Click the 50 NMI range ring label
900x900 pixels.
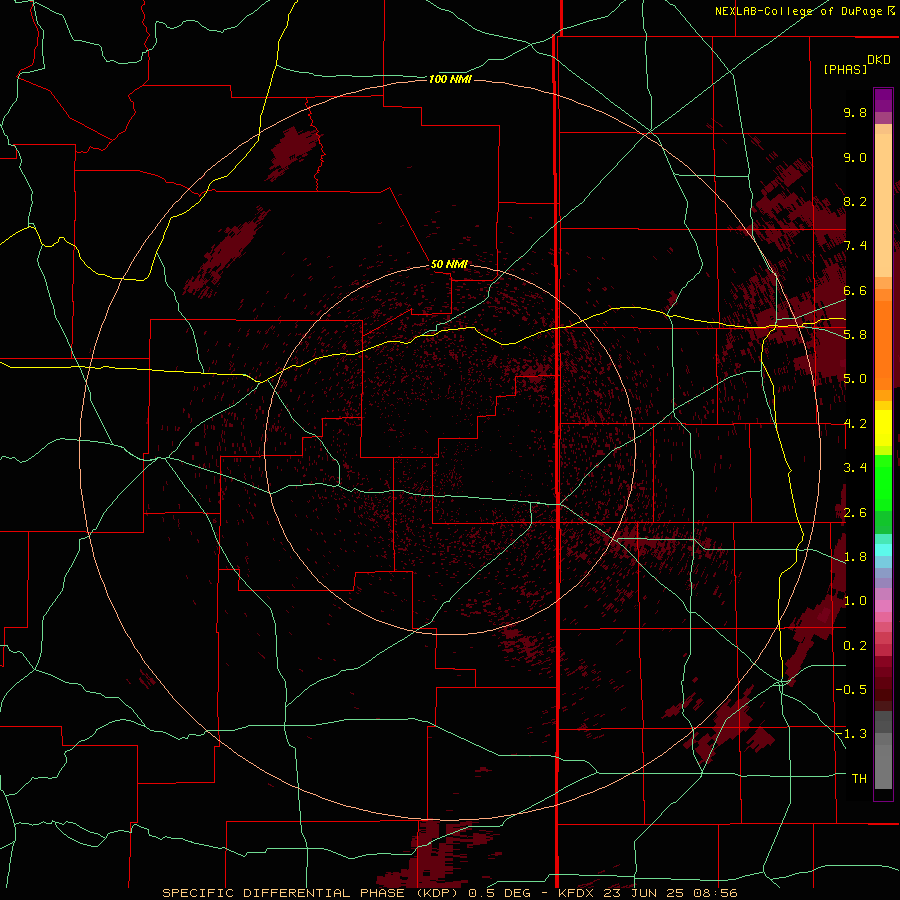click(x=449, y=264)
